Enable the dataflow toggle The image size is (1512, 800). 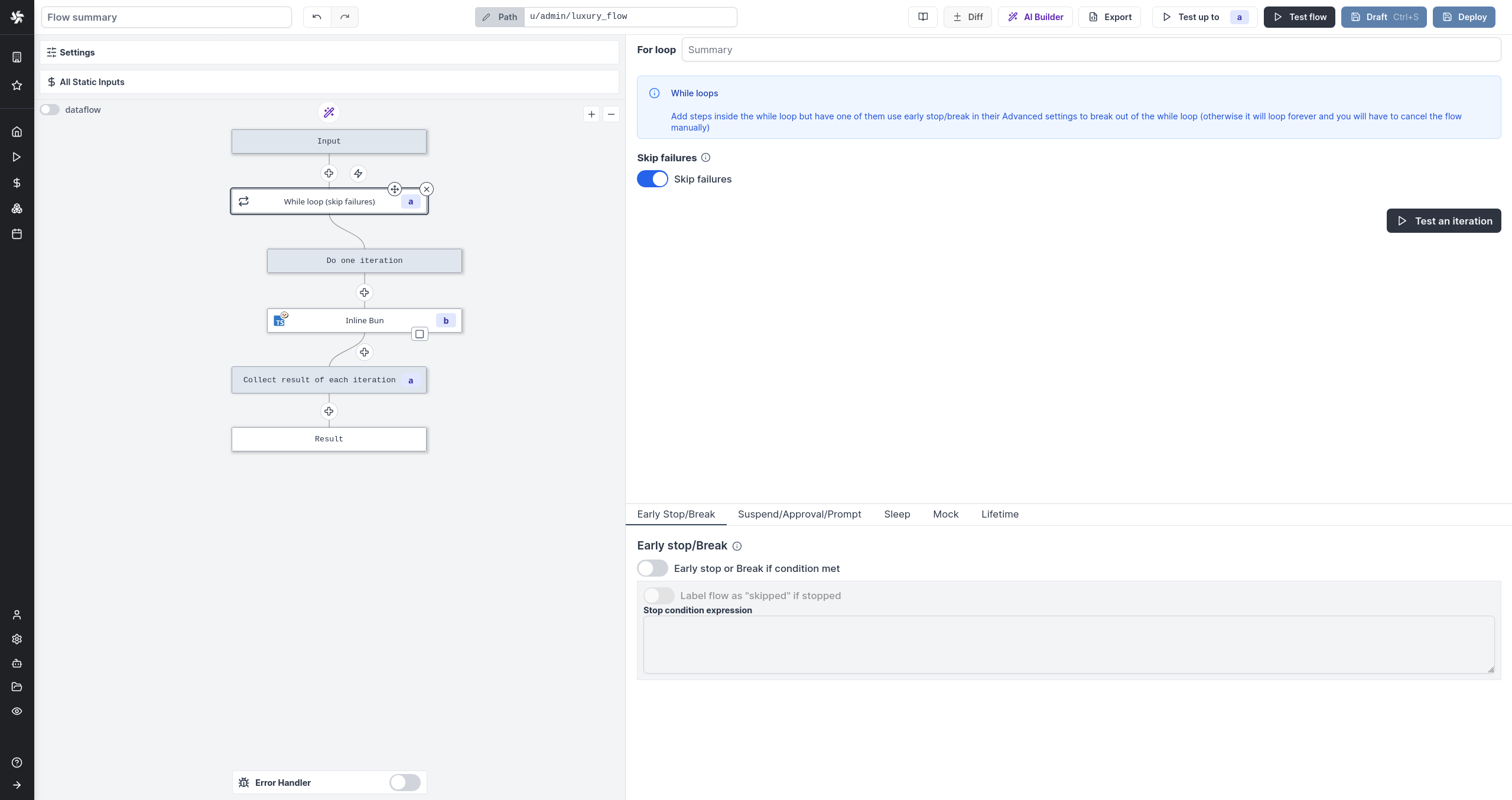click(50, 110)
